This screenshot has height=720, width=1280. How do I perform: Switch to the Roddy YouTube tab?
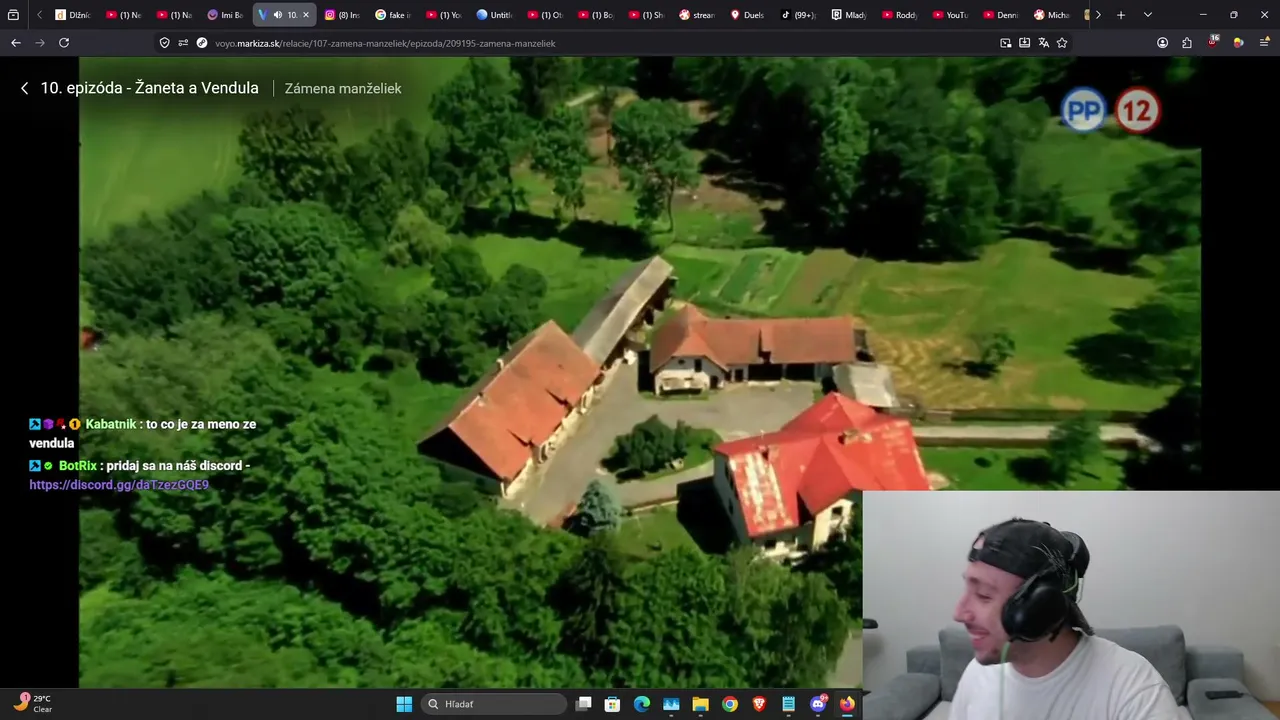(901, 15)
